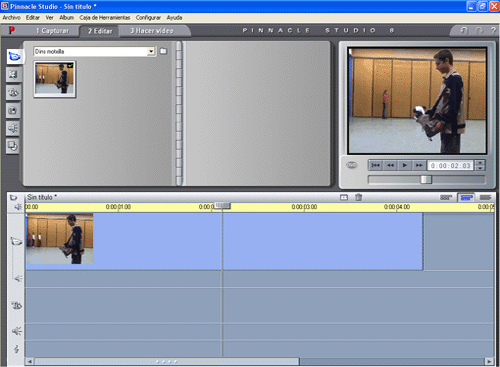Open the Caja de Herramientas menu

pos(105,18)
